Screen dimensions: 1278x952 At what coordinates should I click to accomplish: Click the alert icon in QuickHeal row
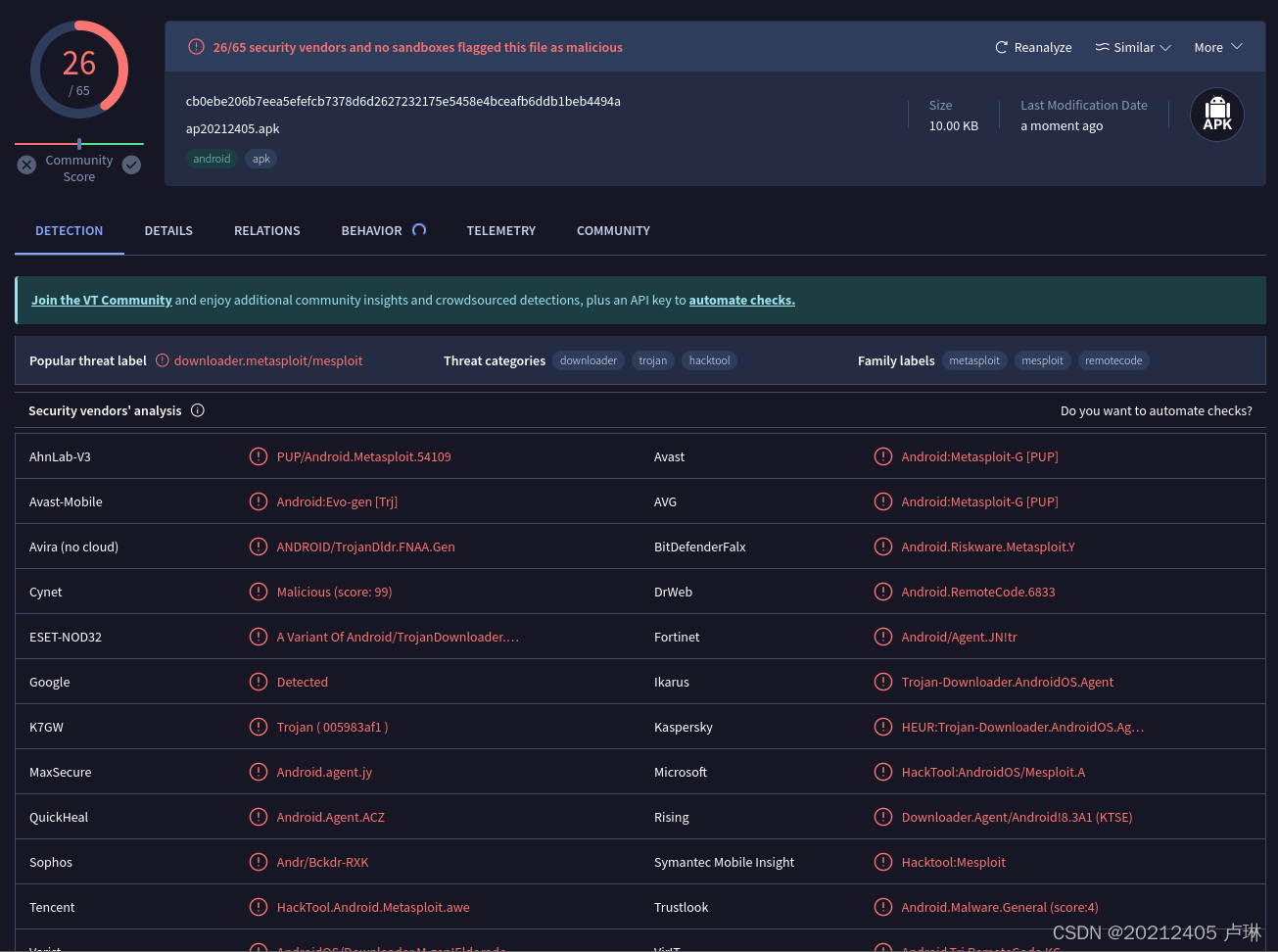click(x=259, y=817)
